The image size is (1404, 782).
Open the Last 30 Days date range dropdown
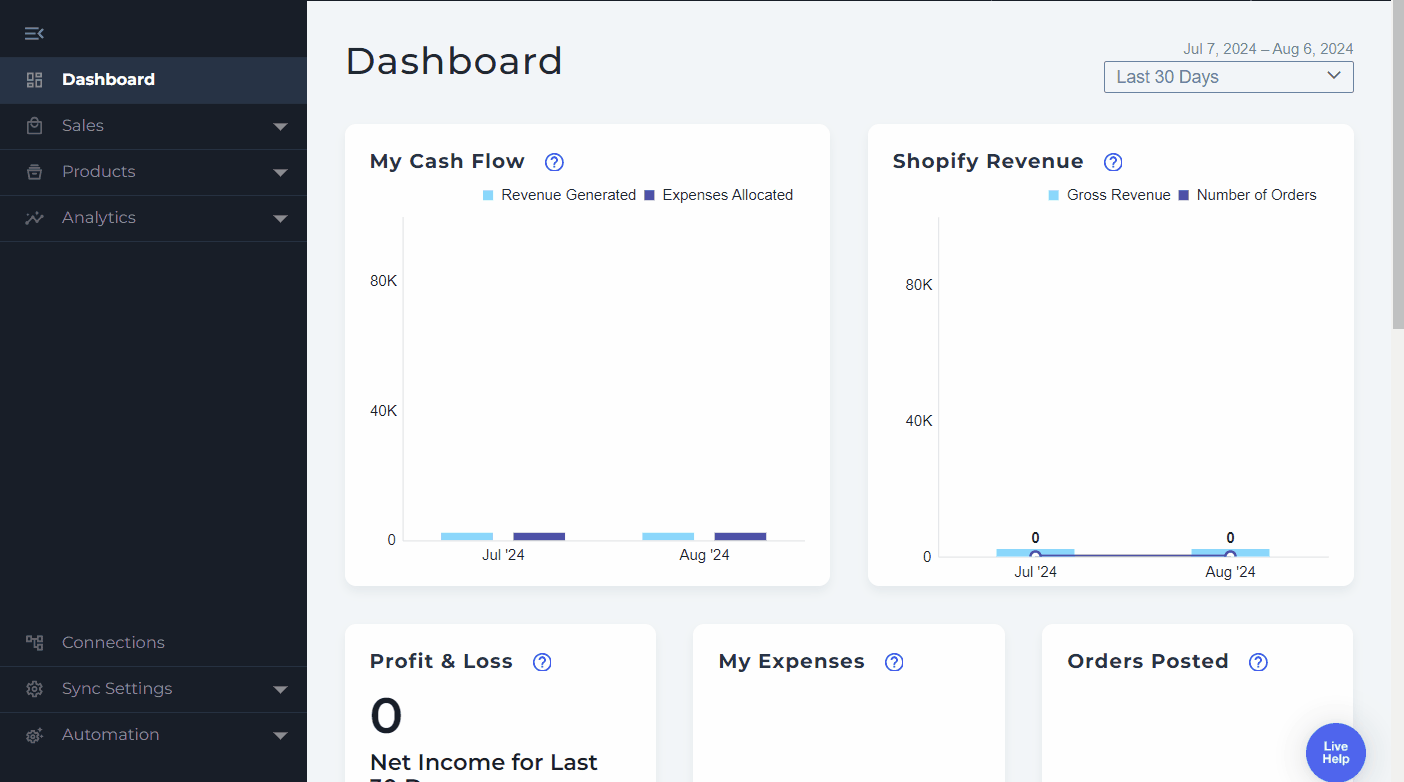tap(1228, 77)
